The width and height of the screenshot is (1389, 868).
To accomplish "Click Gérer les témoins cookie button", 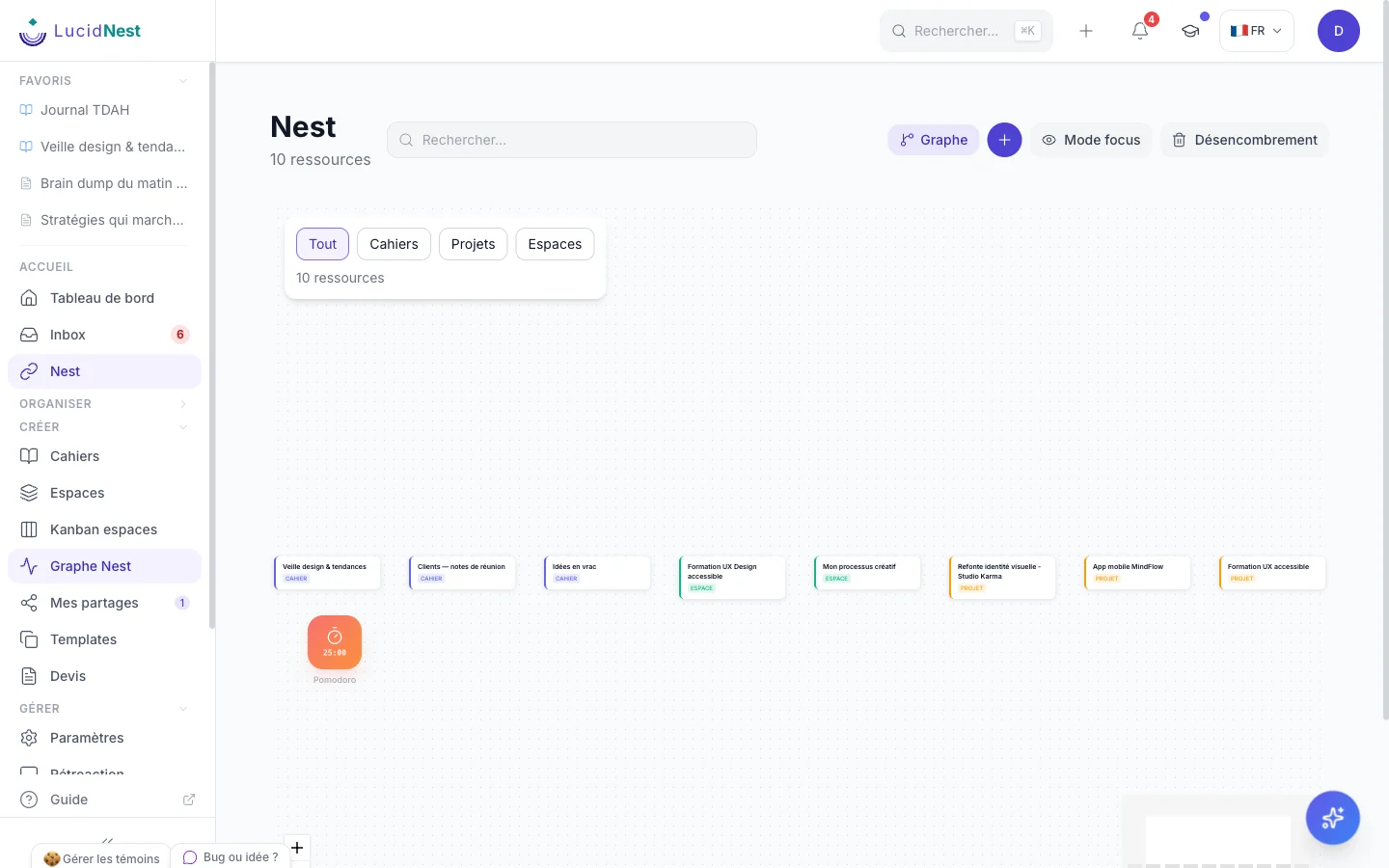I will click(101, 857).
